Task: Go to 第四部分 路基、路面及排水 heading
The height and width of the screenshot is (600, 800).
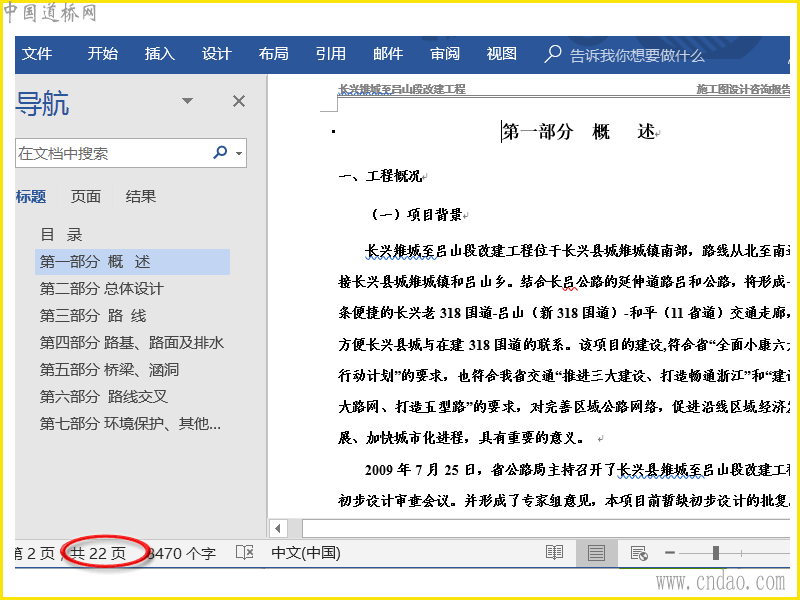Action: point(132,343)
